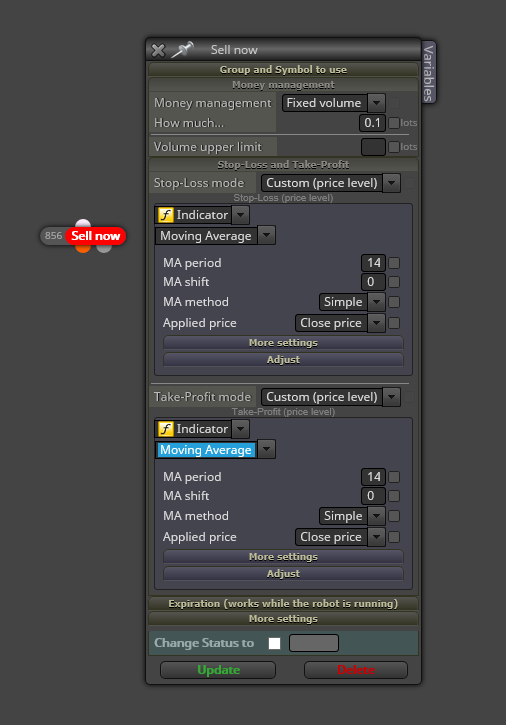Open the Take-Profit Indicator type dropdown arrow
Image resolution: width=506 pixels, height=725 pixels.
click(241, 429)
